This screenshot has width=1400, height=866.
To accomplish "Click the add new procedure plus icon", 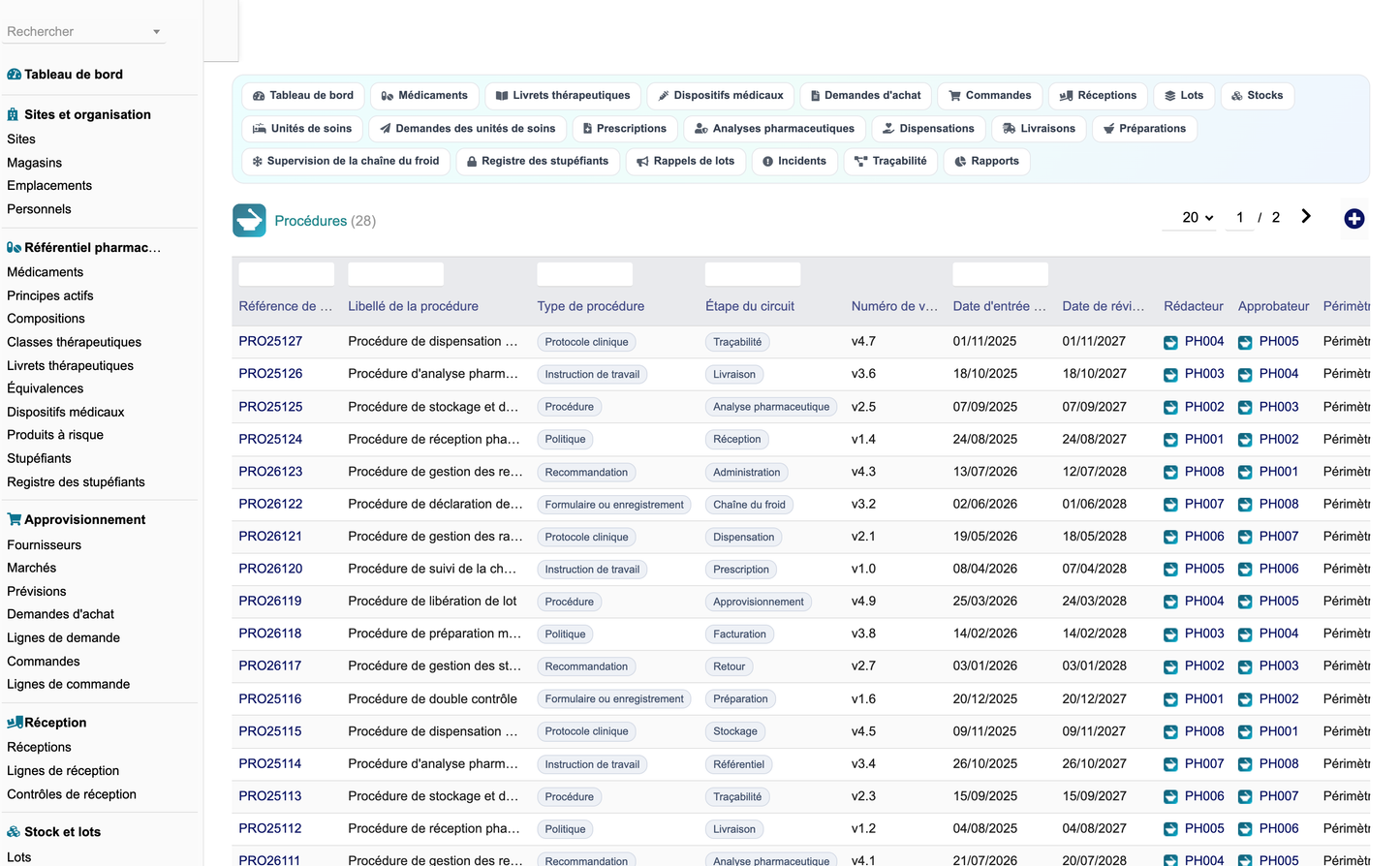I will [x=1354, y=219].
